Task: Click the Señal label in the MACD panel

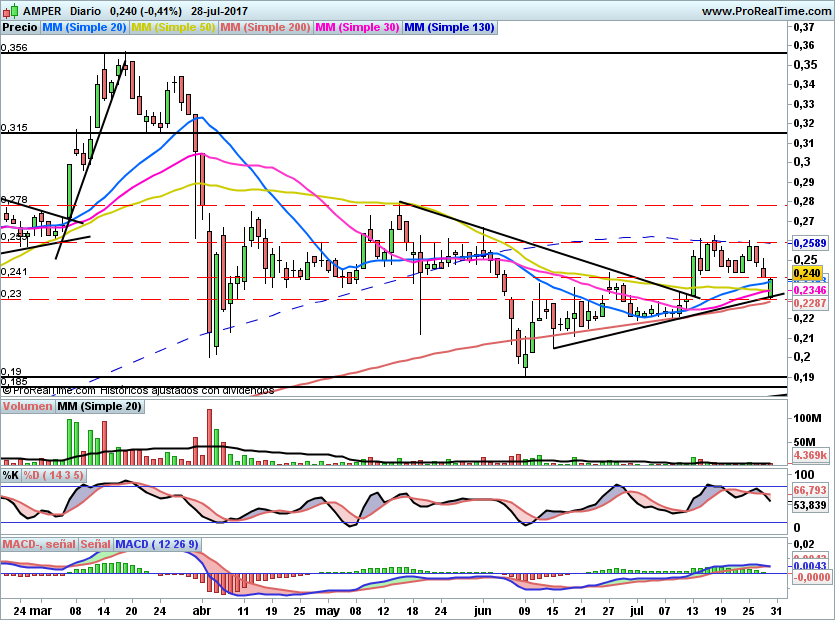Action: tap(96, 544)
